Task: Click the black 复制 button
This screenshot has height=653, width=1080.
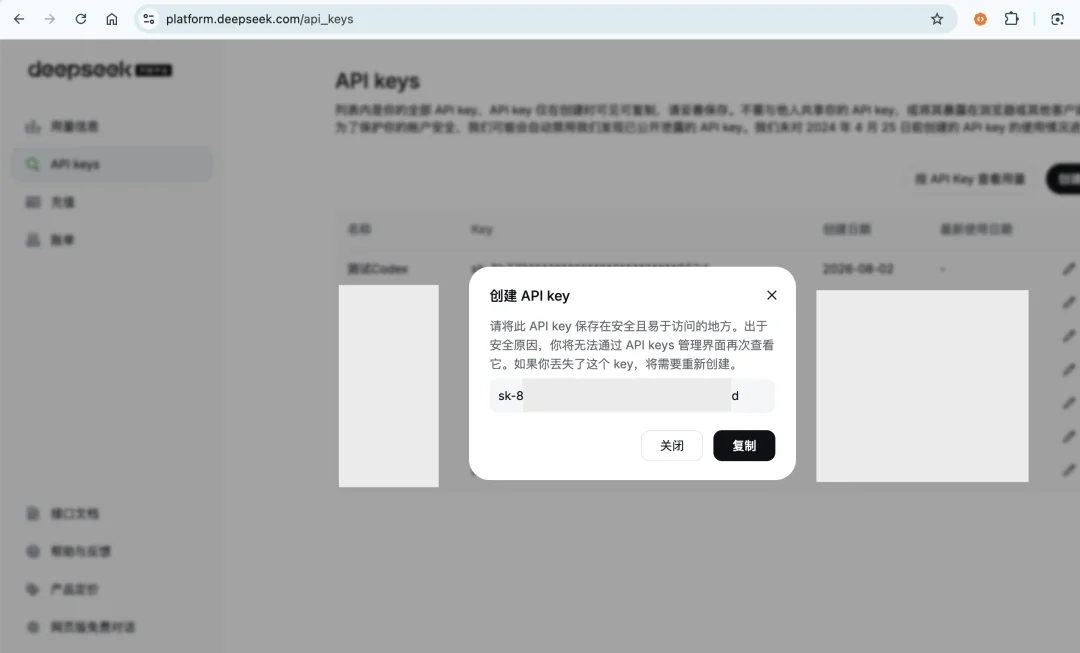Action: pyautogui.click(x=744, y=446)
